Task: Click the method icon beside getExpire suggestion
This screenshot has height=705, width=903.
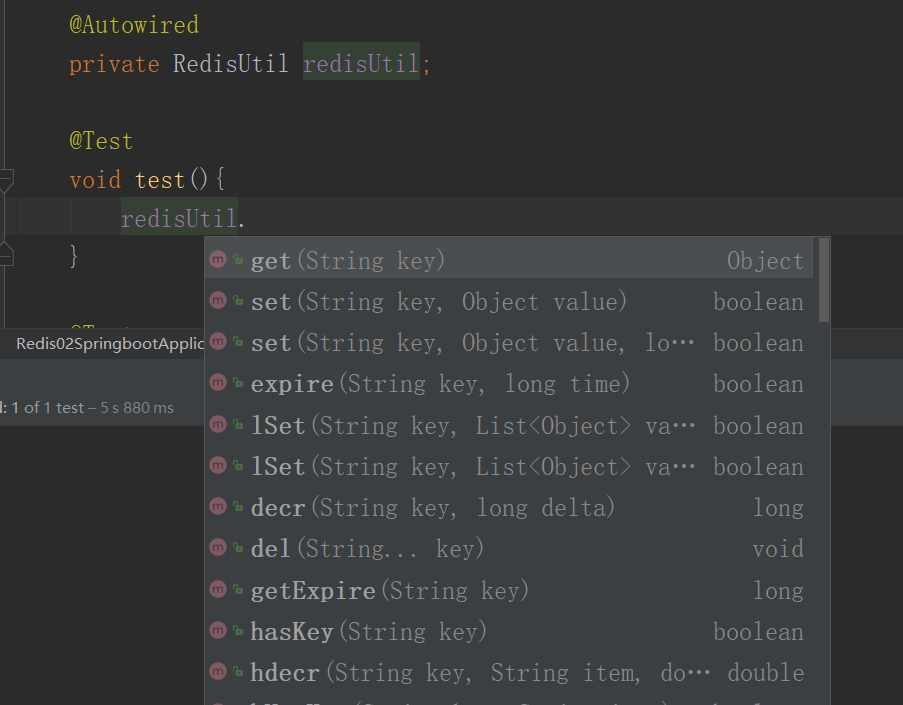Action: [217, 590]
